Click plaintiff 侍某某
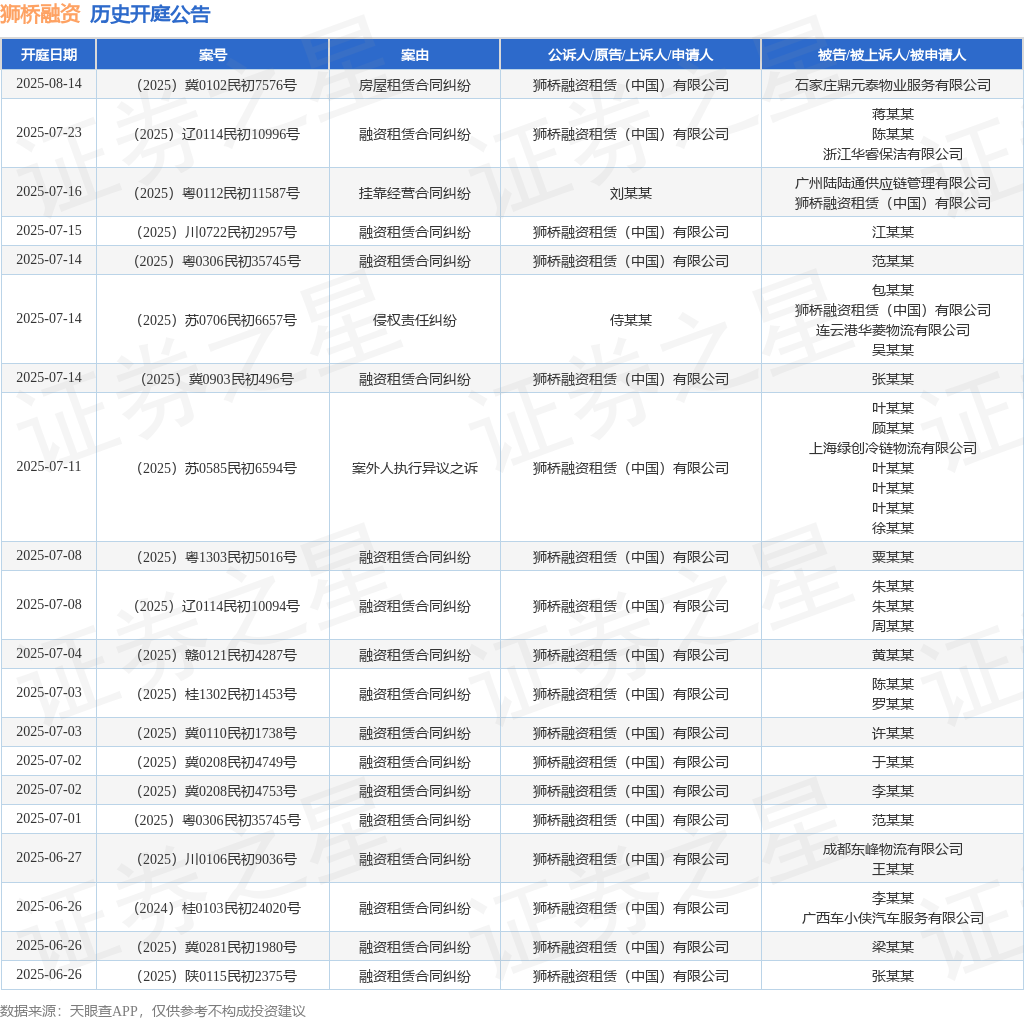This screenshot has width=1024, height=1020. [630, 320]
